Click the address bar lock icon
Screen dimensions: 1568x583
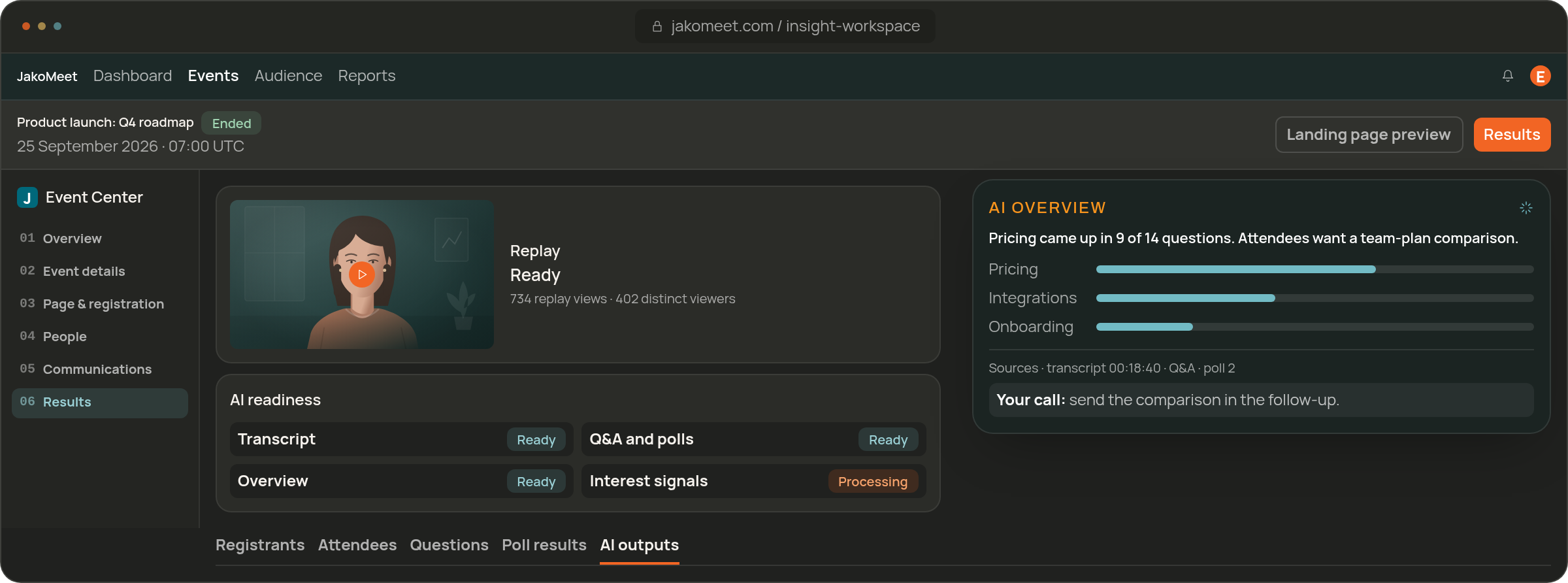pos(657,26)
